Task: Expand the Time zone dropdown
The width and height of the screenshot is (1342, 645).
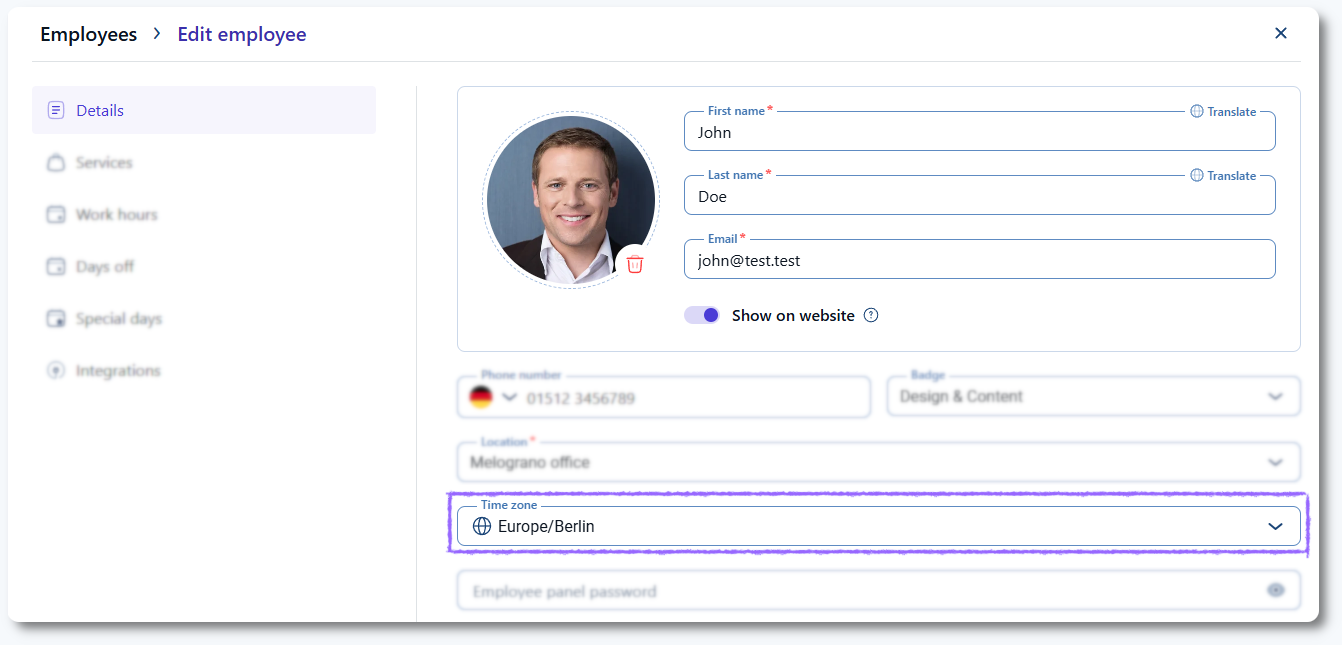Action: pyautogui.click(x=1275, y=527)
